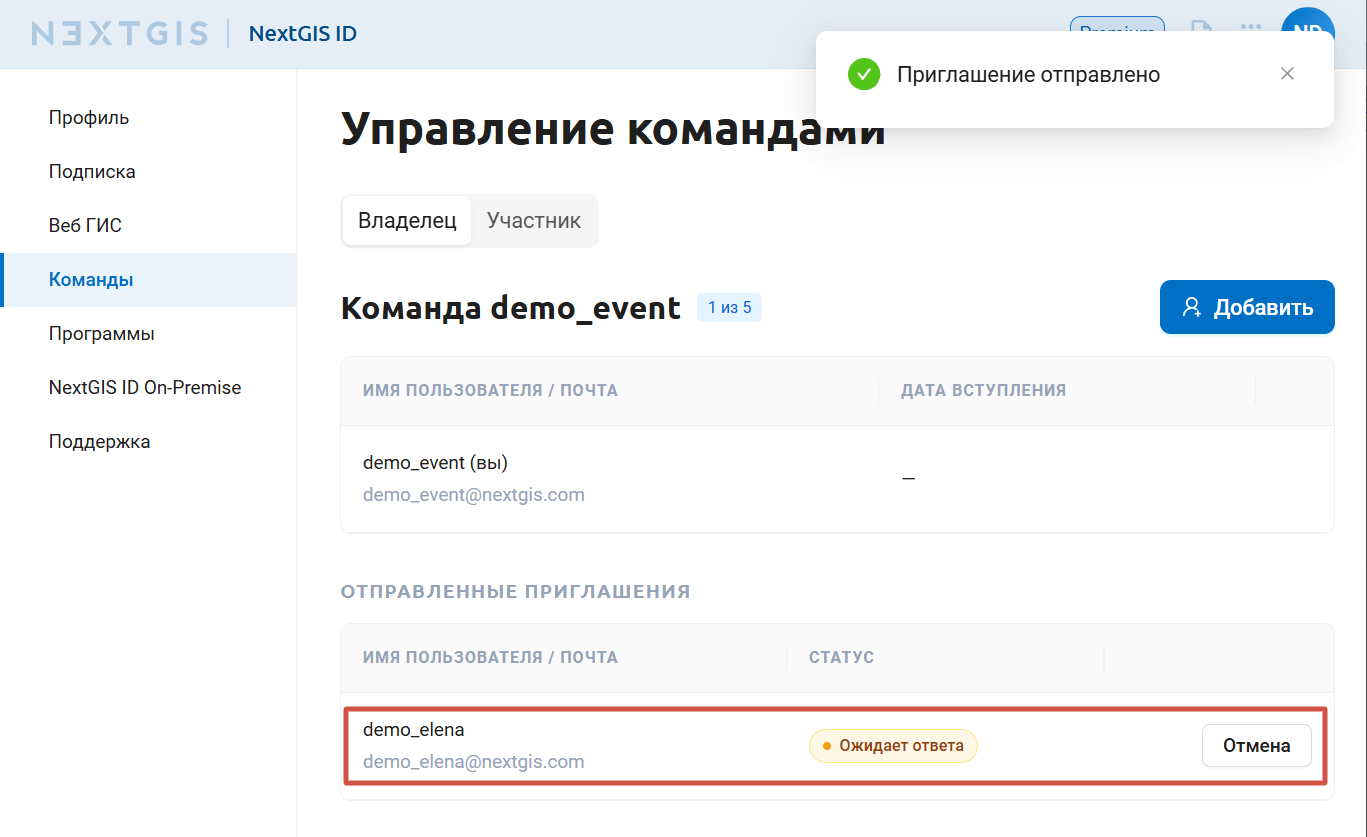
Task: Click the user name column header in invitations table
Action: pyautogui.click(x=490, y=658)
